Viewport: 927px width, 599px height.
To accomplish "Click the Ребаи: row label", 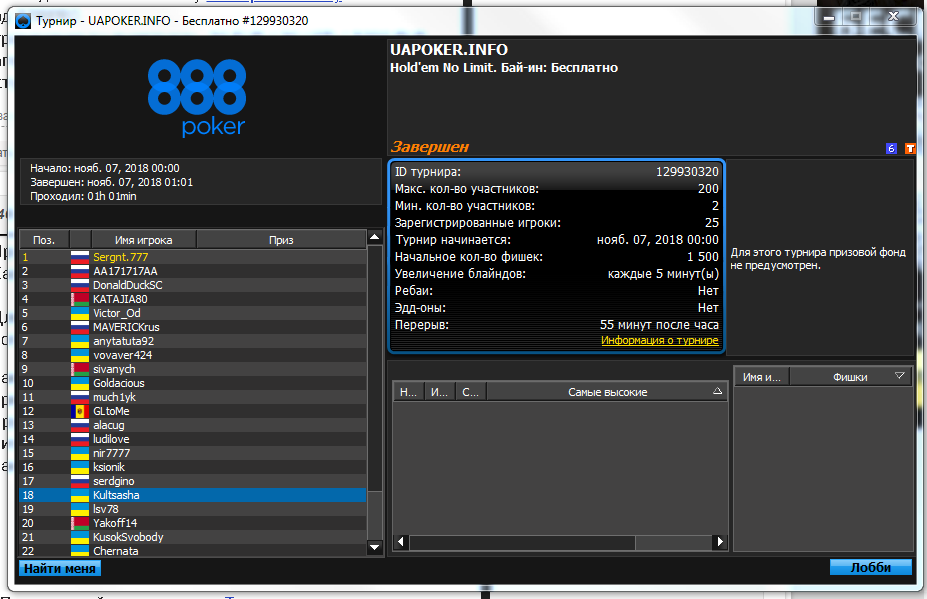I will tap(414, 291).
